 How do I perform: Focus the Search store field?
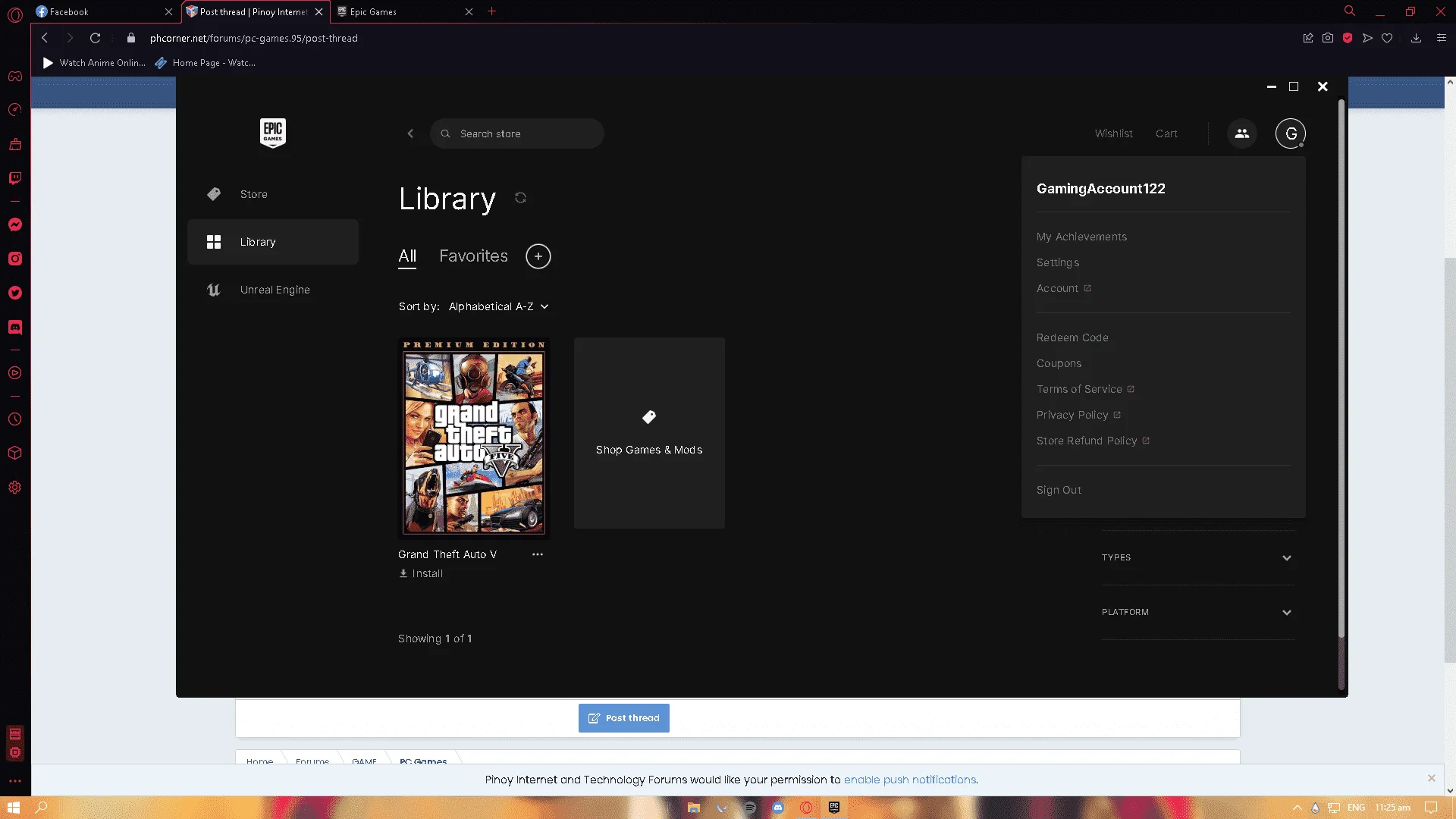[517, 133]
